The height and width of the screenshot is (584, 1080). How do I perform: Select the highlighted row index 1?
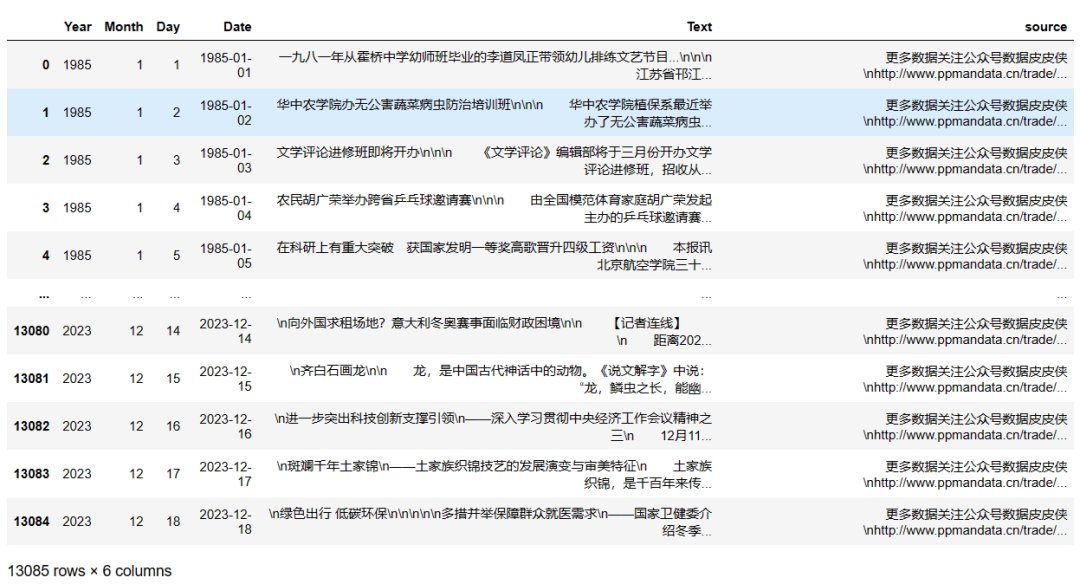pyautogui.click(x=45, y=112)
